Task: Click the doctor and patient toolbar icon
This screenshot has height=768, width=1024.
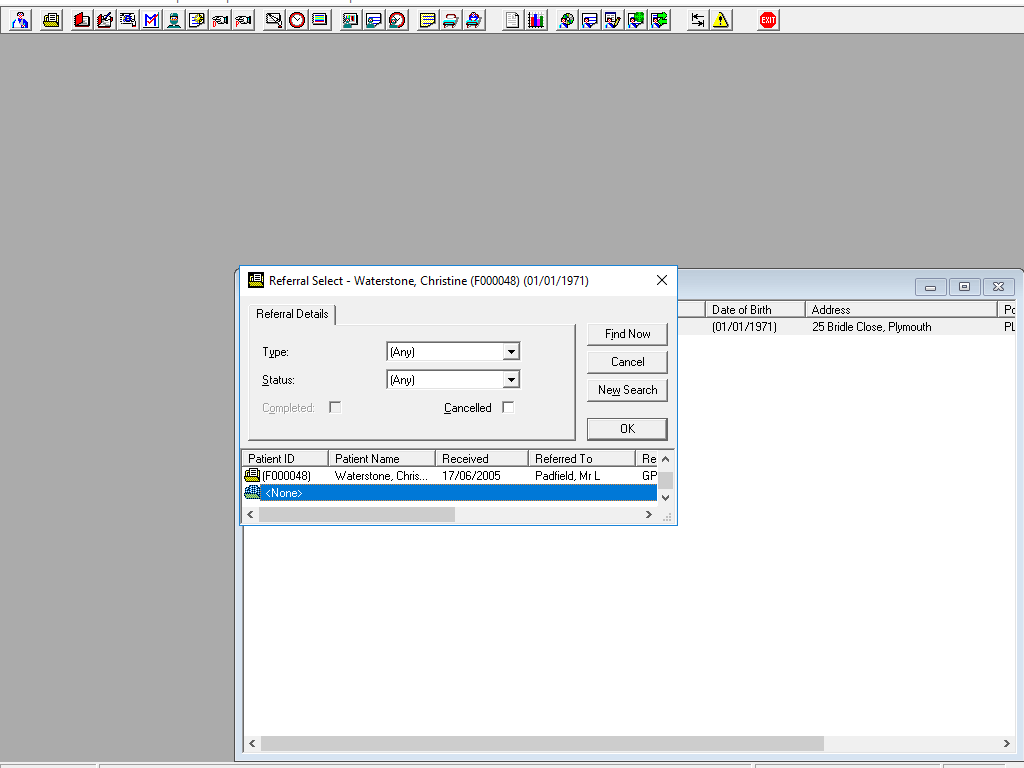Action: [20, 20]
